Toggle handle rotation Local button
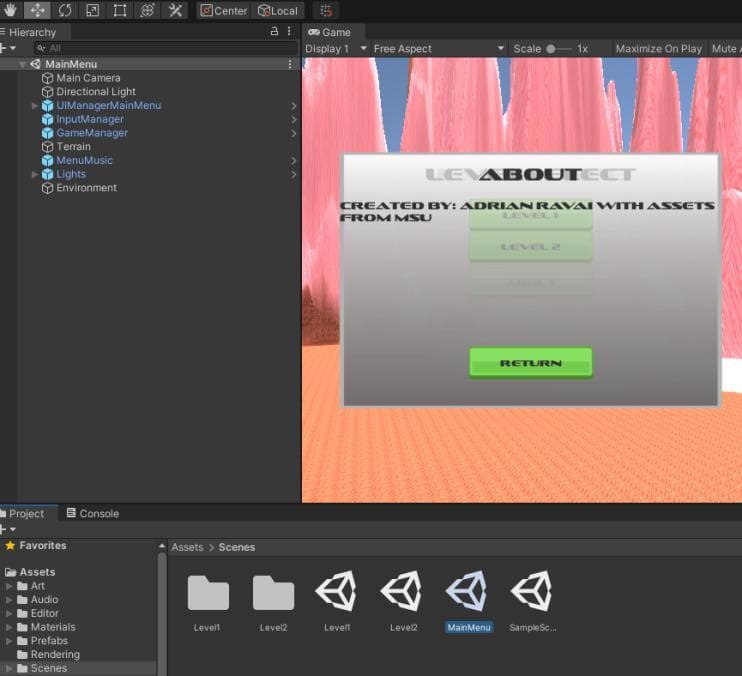The height and width of the screenshot is (676, 742). (278, 10)
